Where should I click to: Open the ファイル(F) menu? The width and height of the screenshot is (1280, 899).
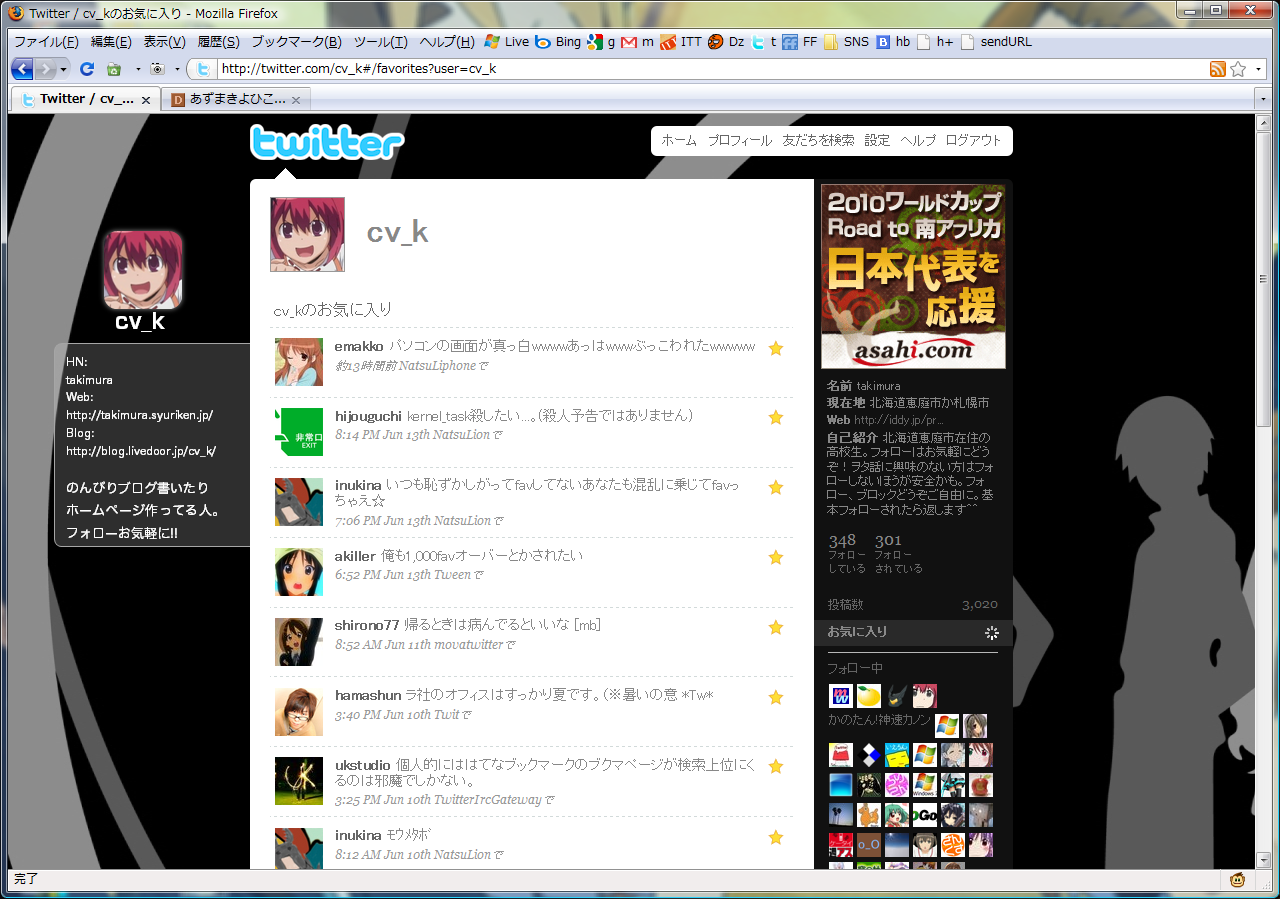(46, 42)
